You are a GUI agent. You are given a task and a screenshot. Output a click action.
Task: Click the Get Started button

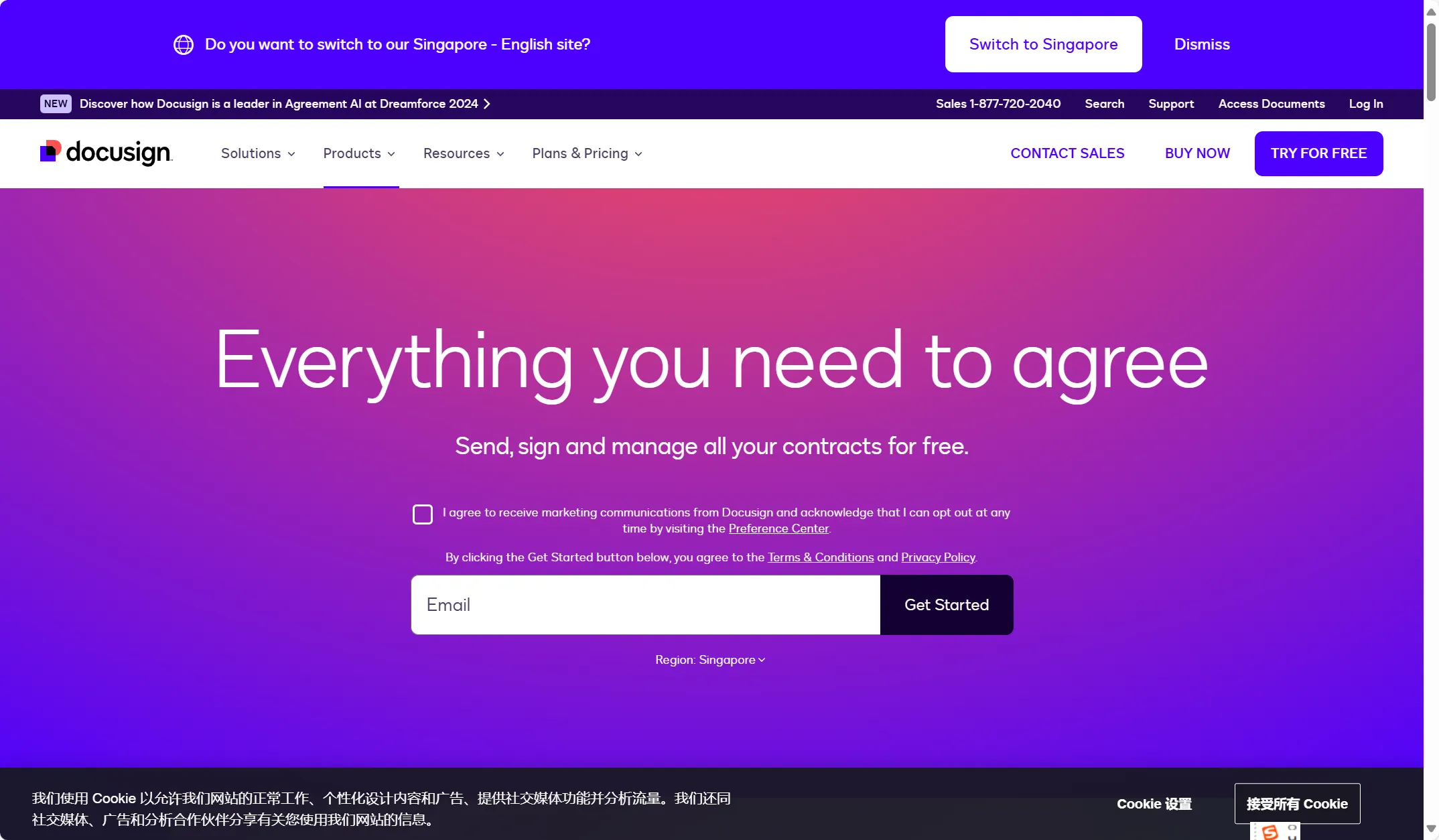click(946, 605)
